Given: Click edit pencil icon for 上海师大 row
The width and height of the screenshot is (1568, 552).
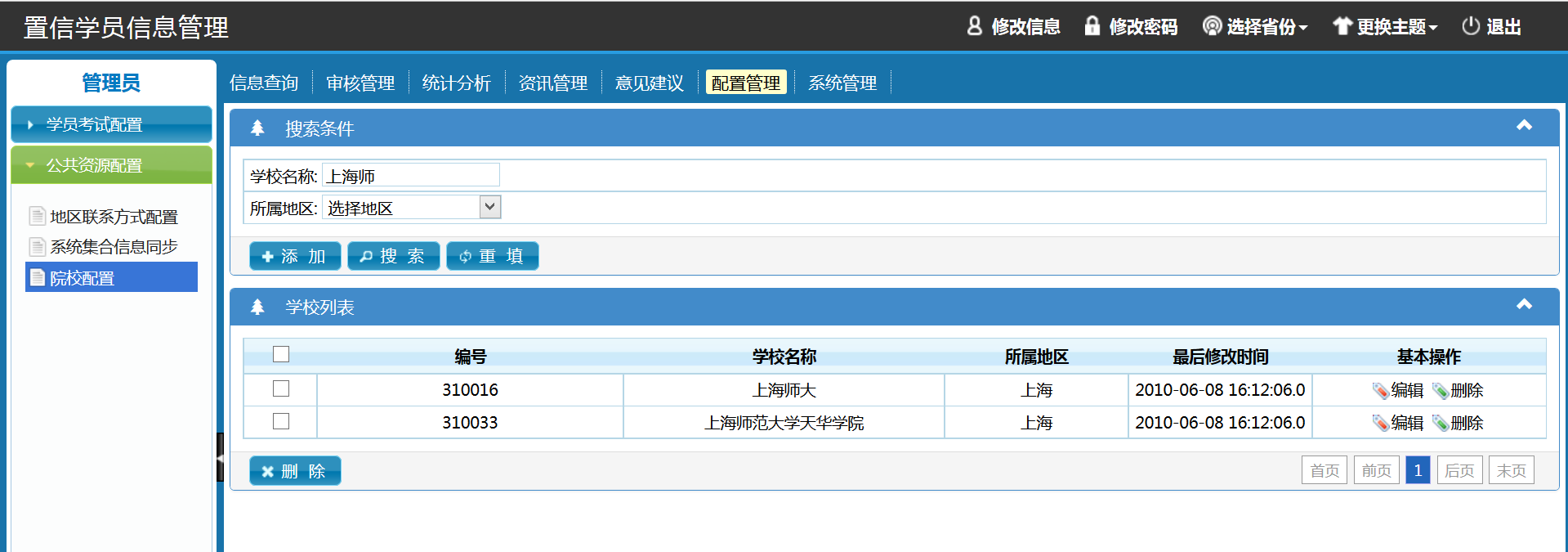Looking at the screenshot, I should 1380,390.
